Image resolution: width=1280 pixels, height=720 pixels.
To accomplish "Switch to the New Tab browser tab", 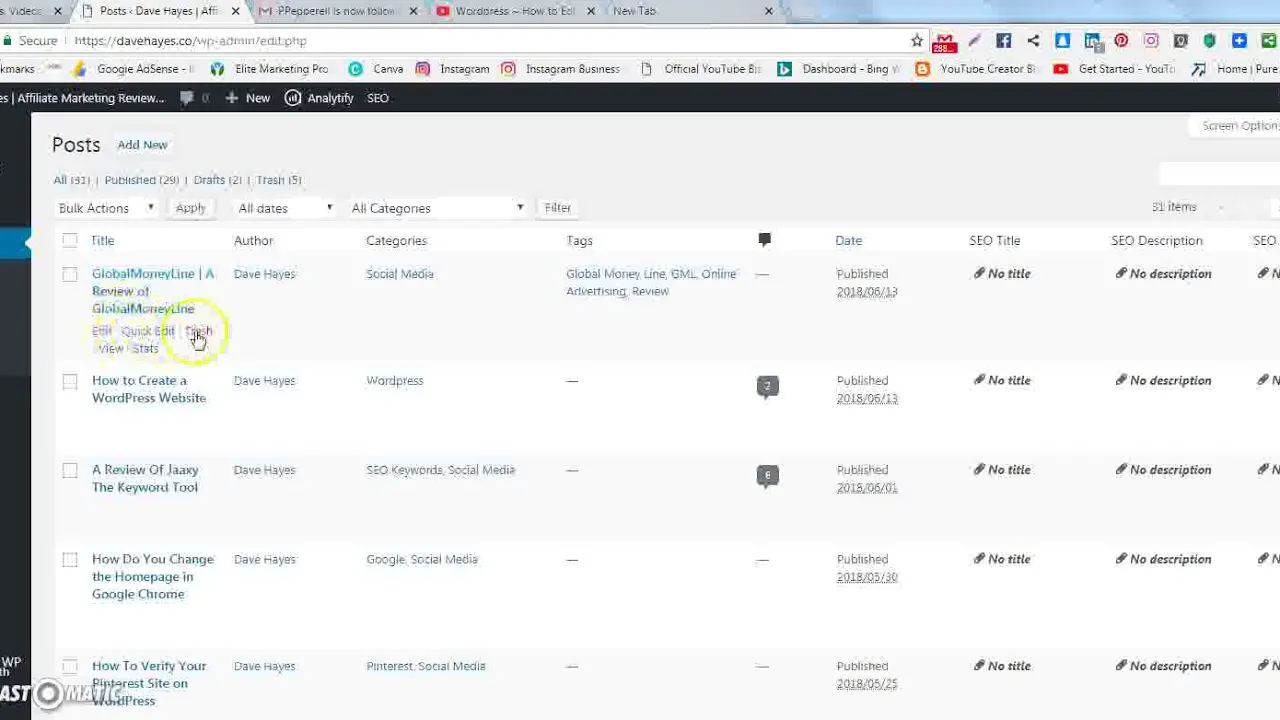I will (690, 11).
